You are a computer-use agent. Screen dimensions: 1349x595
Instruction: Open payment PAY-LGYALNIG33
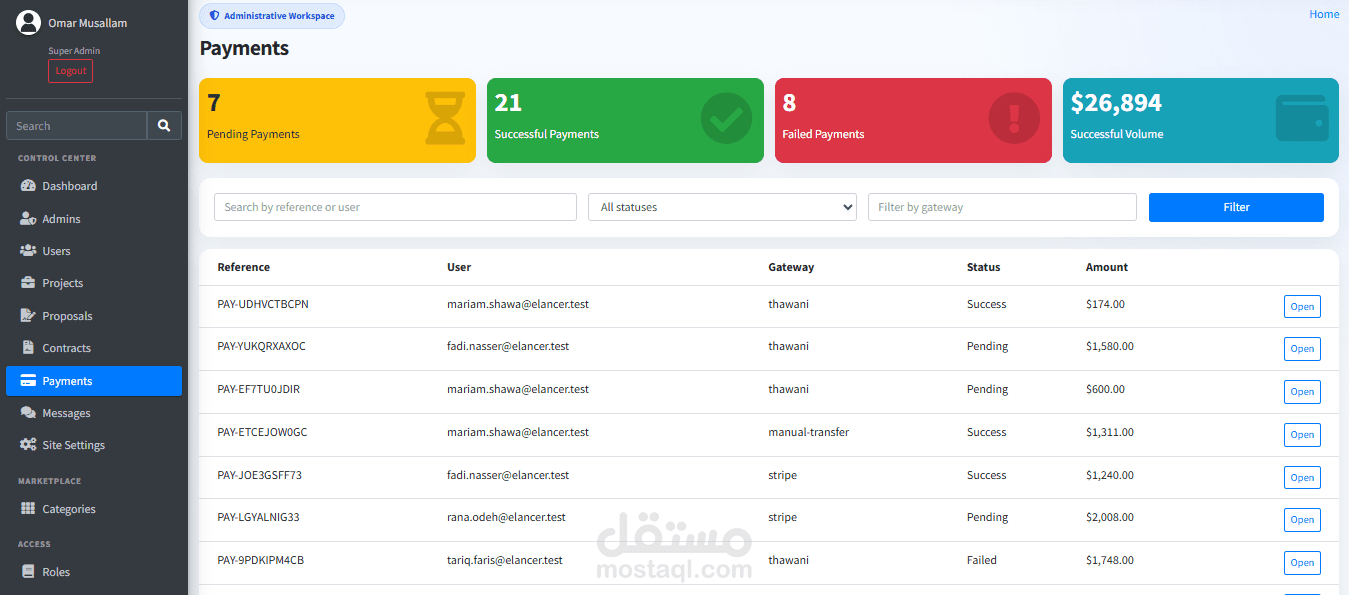pos(1302,520)
